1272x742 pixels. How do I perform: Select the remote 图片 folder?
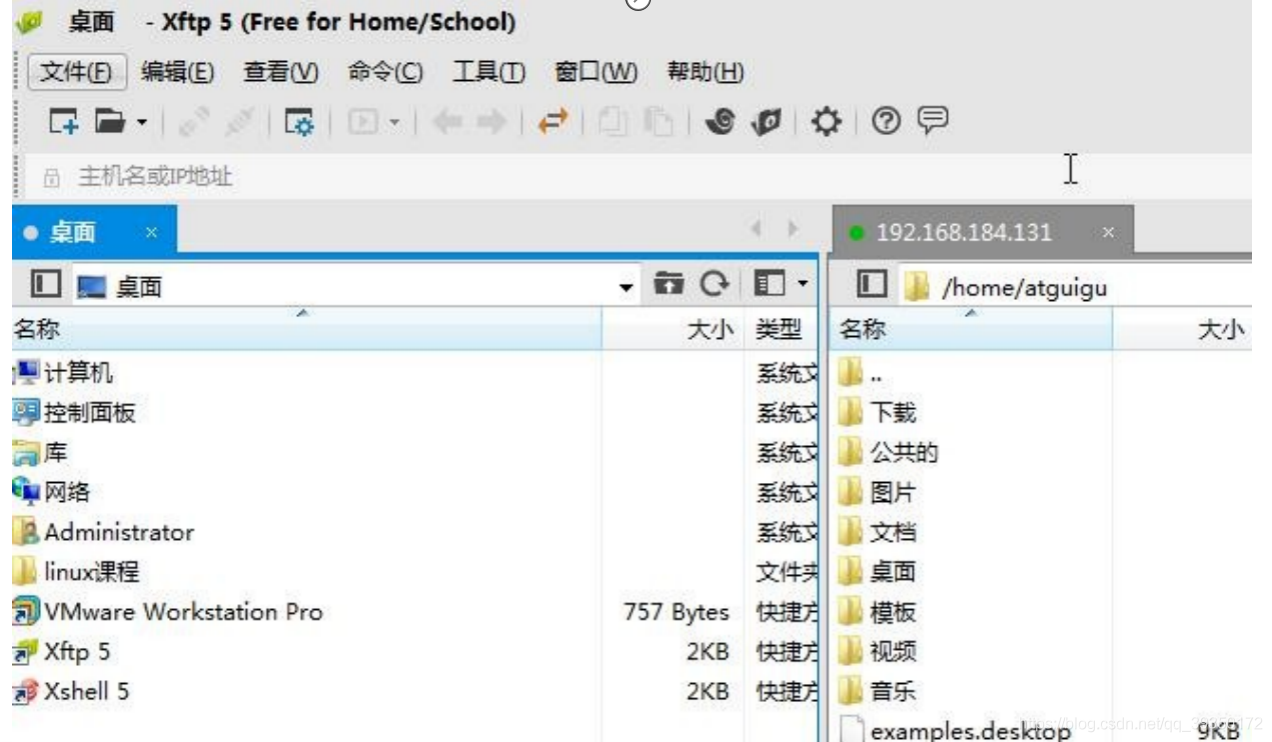(x=878, y=492)
